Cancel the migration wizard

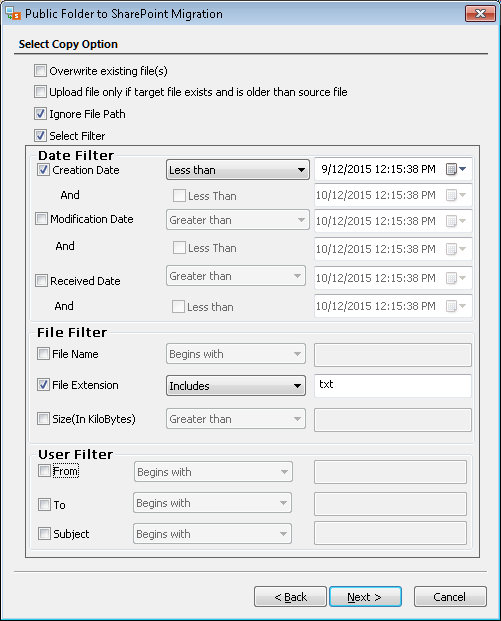[x=450, y=597]
